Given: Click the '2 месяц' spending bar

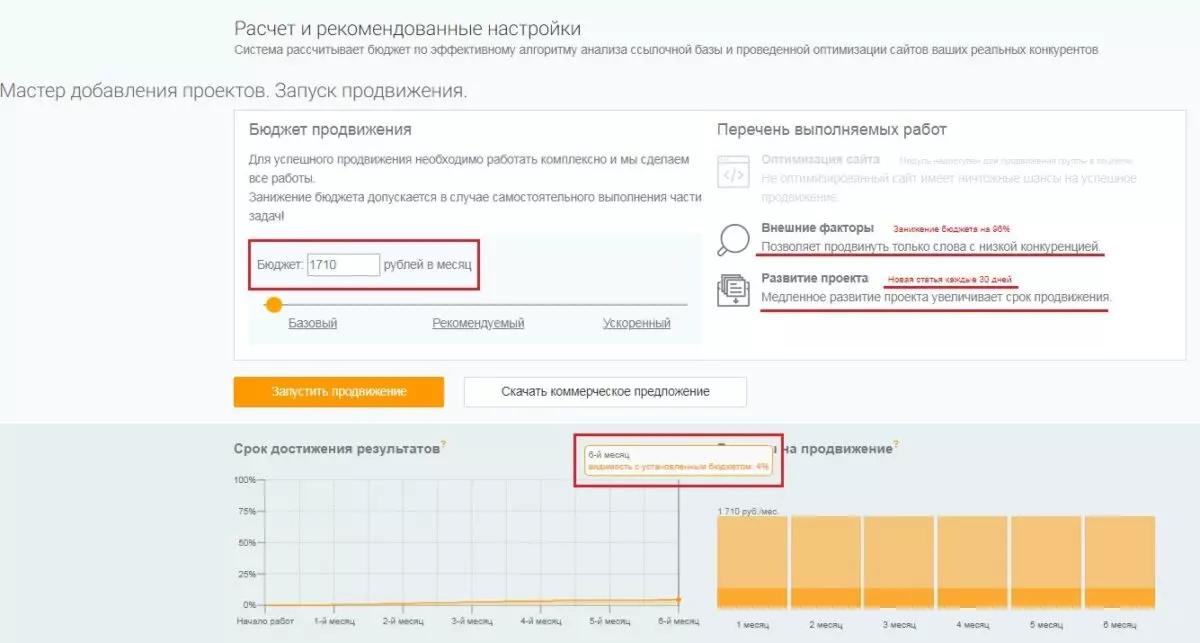Looking at the screenshot, I should click(x=826, y=562).
